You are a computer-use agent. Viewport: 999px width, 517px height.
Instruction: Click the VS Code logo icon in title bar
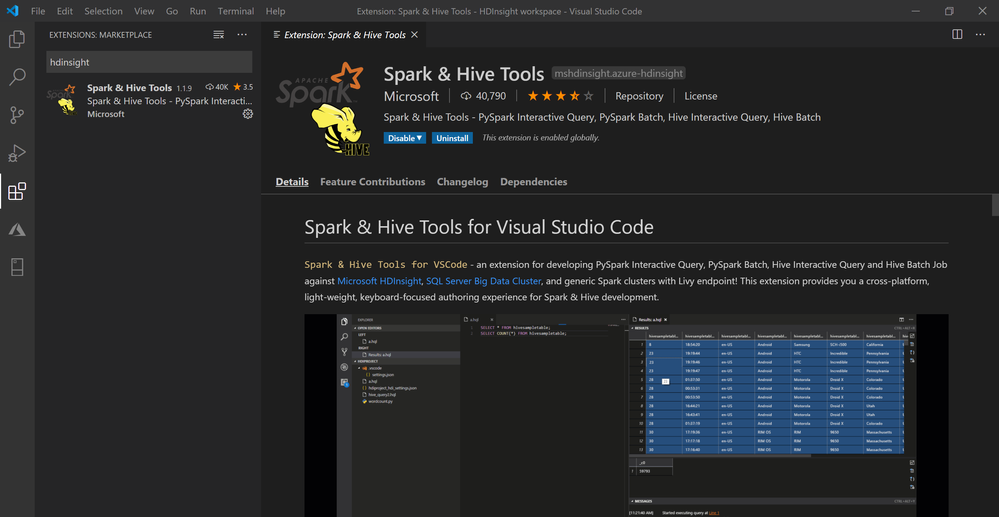[13, 11]
